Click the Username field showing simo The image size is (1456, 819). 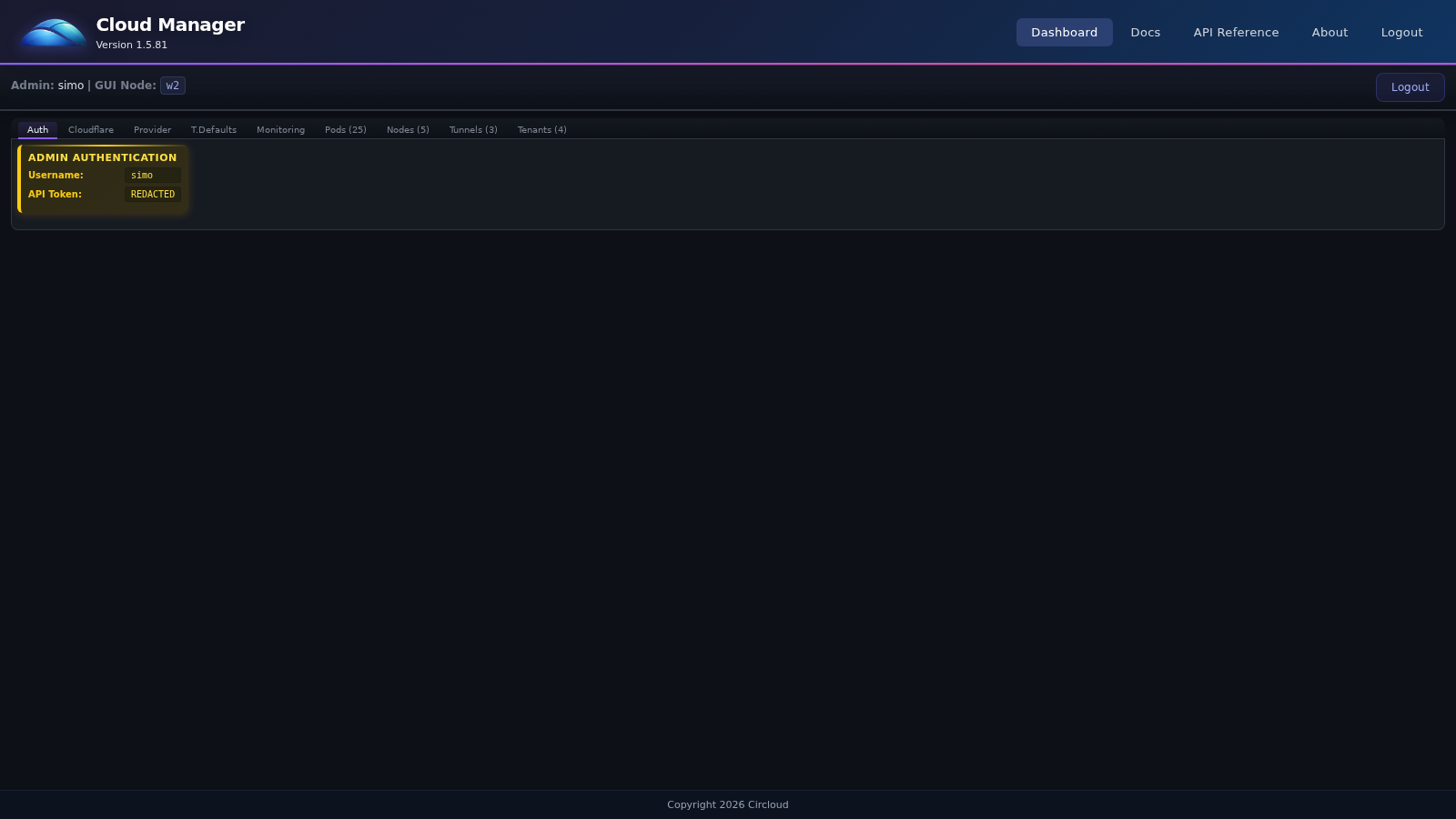[x=152, y=175]
